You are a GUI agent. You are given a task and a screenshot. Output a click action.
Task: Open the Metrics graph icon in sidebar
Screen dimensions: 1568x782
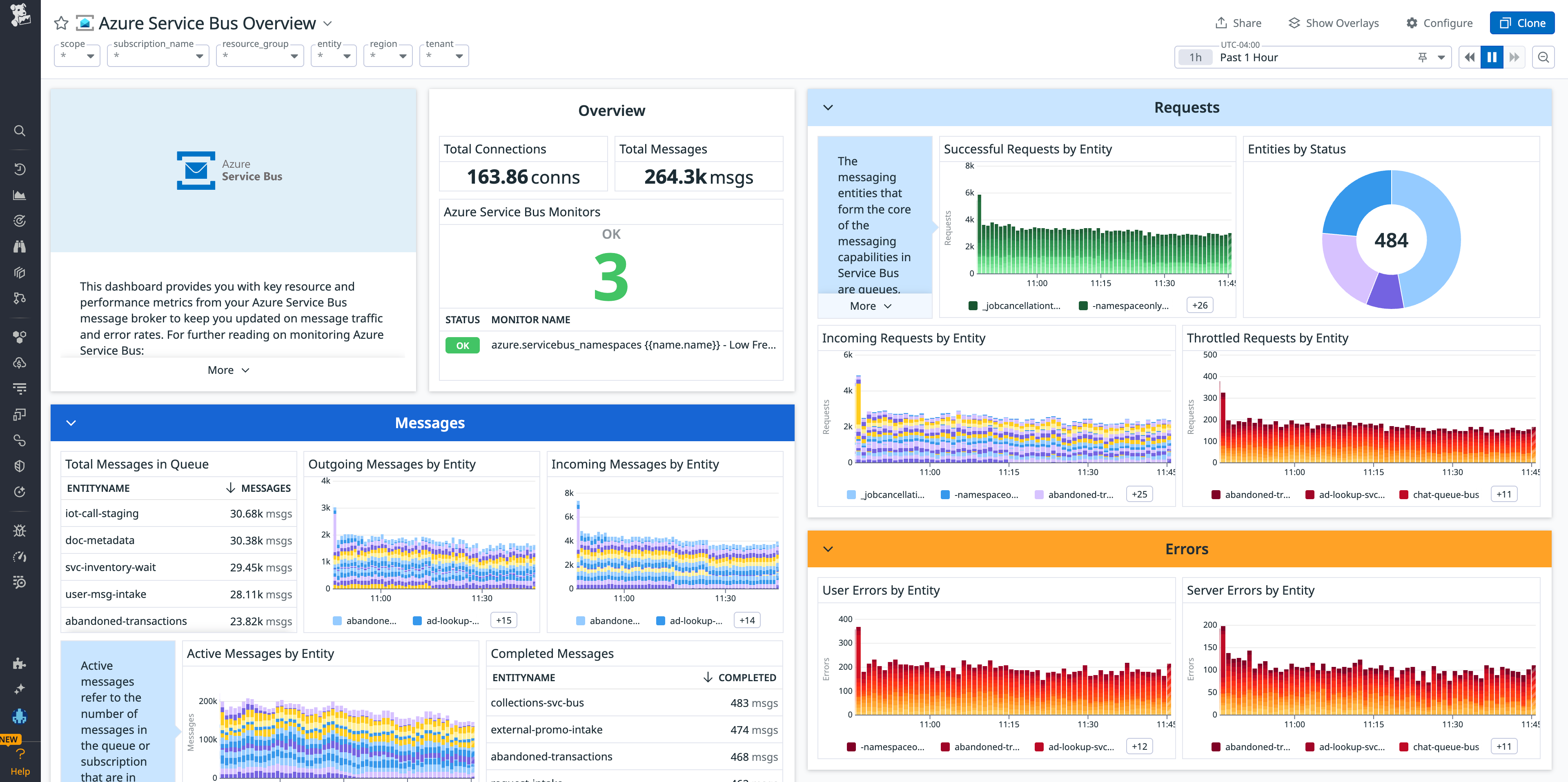coord(20,195)
